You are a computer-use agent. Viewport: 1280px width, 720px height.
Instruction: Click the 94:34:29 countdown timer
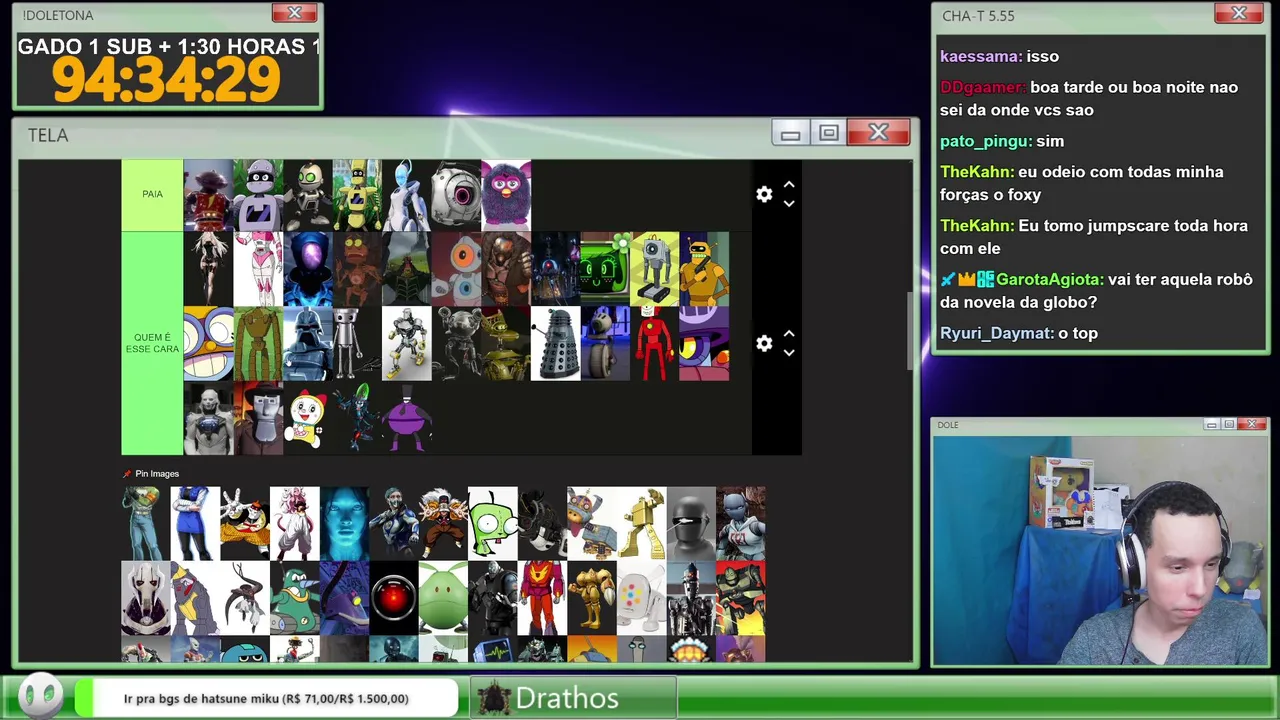[x=167, y=80]
